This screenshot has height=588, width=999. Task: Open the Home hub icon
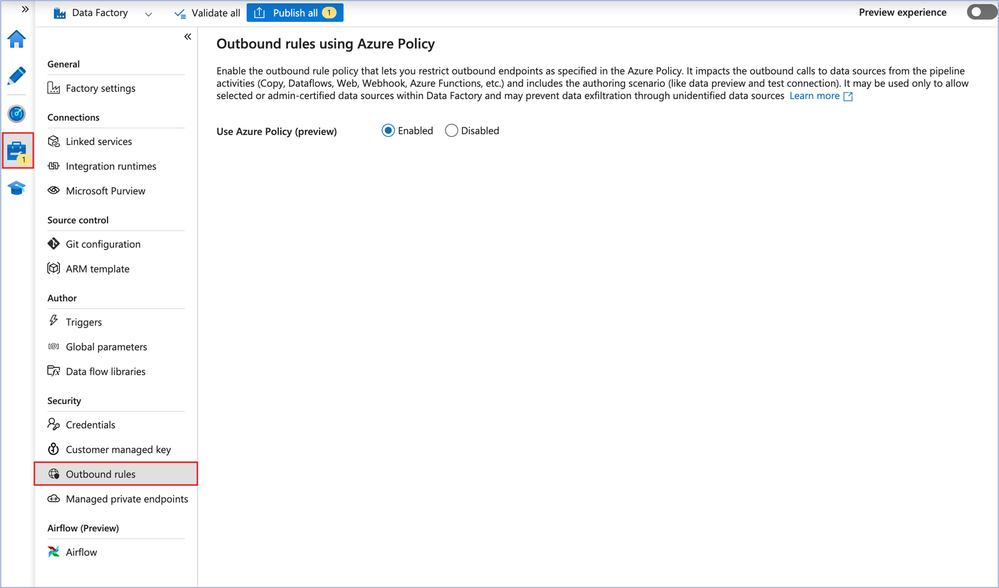tap(17, 39)
